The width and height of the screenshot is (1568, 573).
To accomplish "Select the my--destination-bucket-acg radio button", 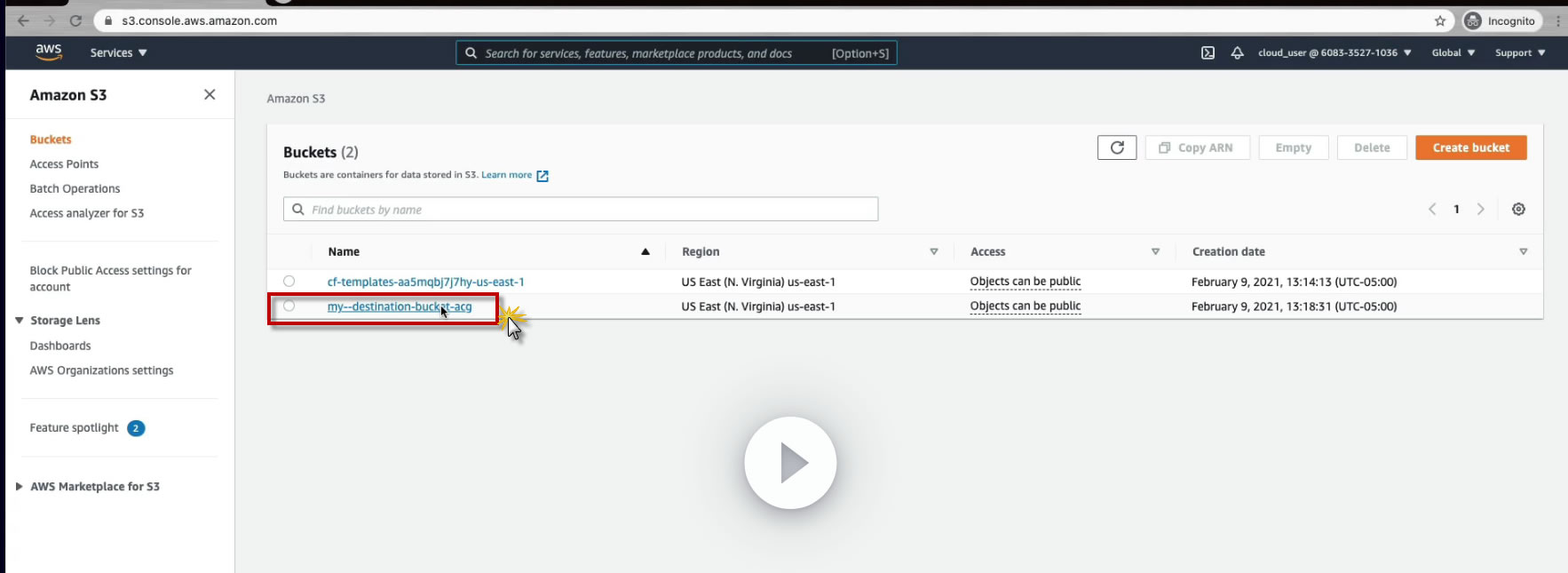I will coord(289,306).
